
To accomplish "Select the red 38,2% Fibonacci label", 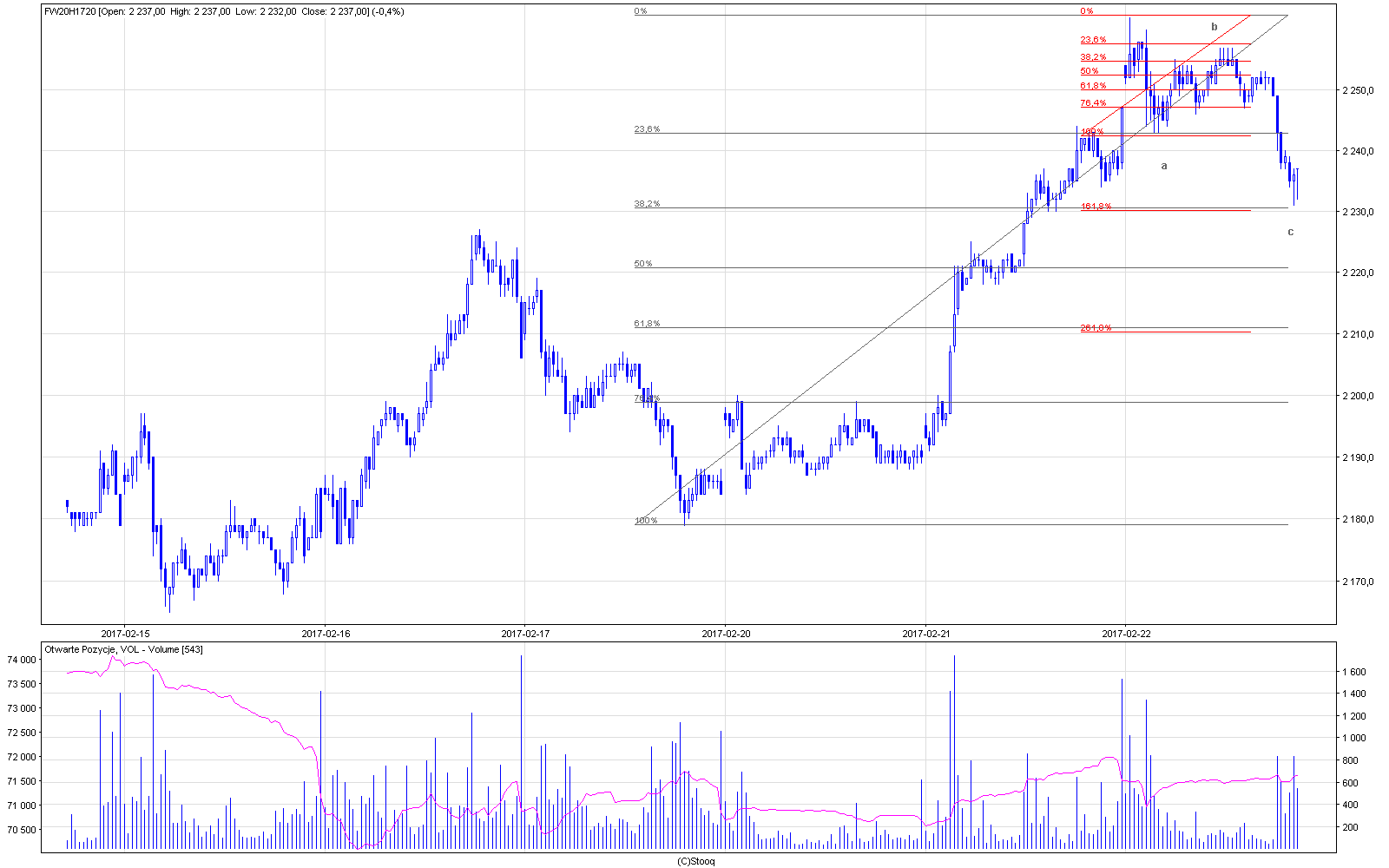I will pos(1093,57).
